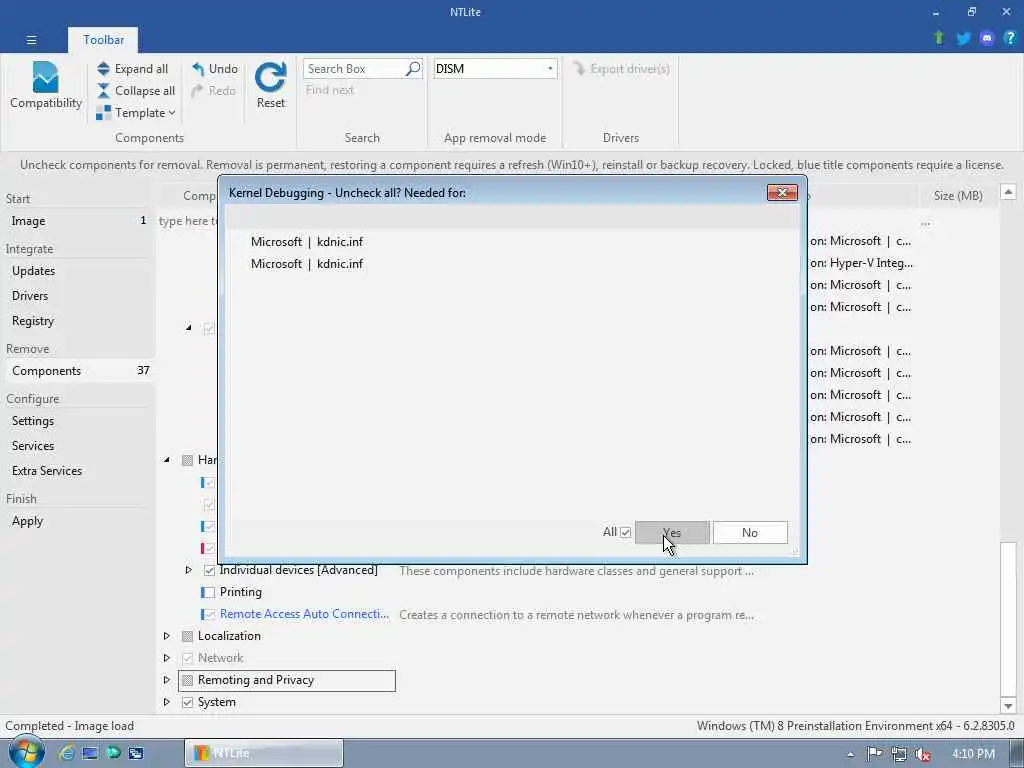Viewport: 1024px width, 768px height.
Task: Click the Collapse all icon
Action: pos(103,91)
